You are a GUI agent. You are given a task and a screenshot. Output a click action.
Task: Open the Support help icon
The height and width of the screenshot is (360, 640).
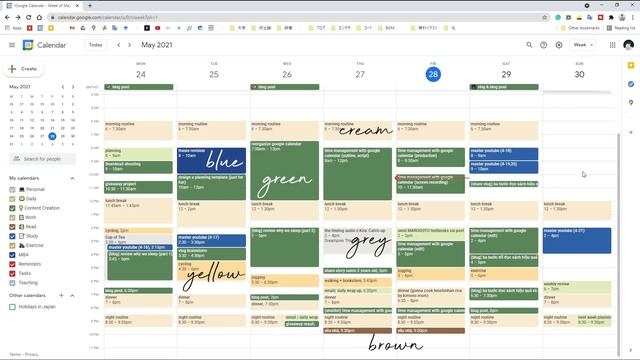544,45
